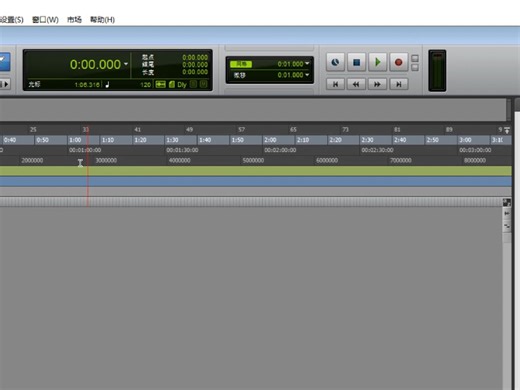This screenshot has height=390, width=520.
Task: Start playback with the green Play button
Action: (x=377, y=62)
